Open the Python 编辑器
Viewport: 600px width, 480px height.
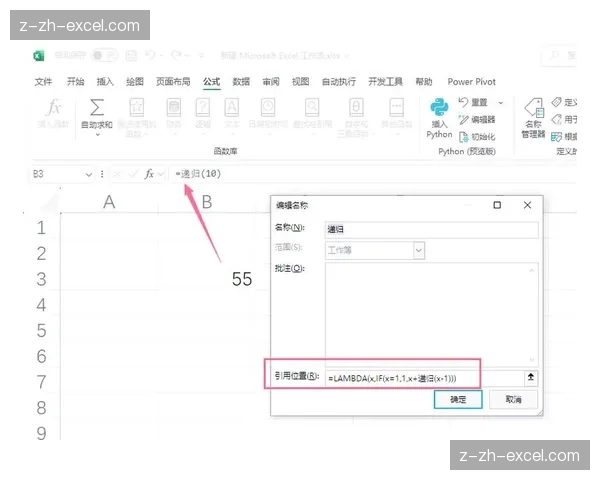pyautogui.click(x=477, y=120)
